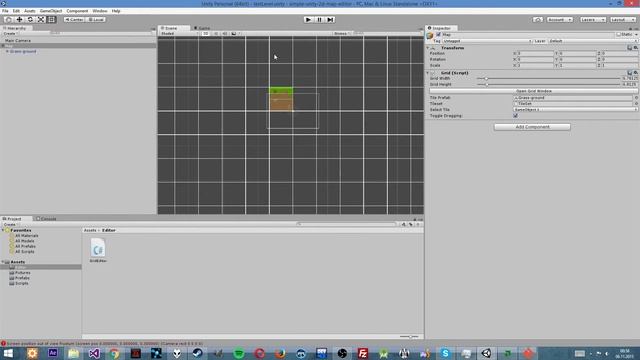The image size is (640, 360).
Task: Select the Pictures folder in Assets
Action: pyautogui.click(x=22, y=273)
